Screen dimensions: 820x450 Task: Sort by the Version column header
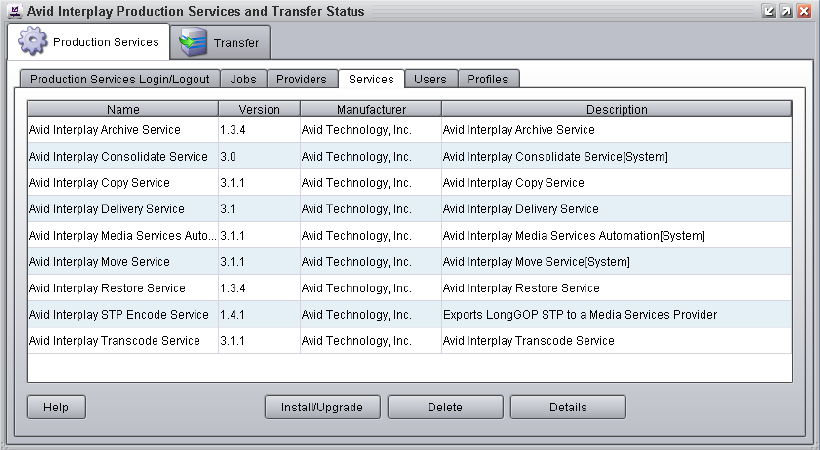(259, 110)
